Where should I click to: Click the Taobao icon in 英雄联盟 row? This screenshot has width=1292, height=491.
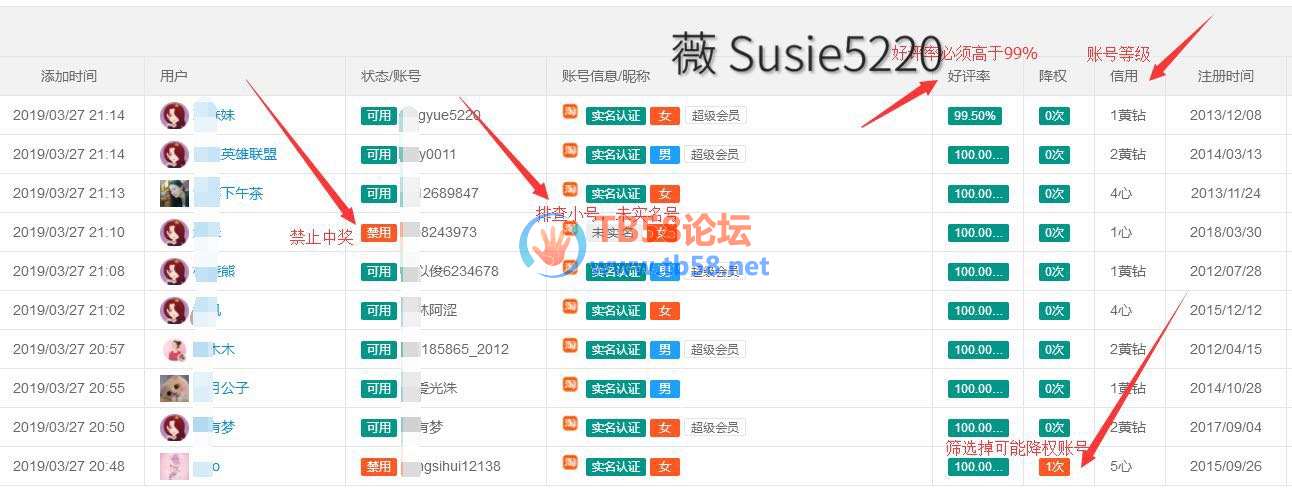pos(570,150)
